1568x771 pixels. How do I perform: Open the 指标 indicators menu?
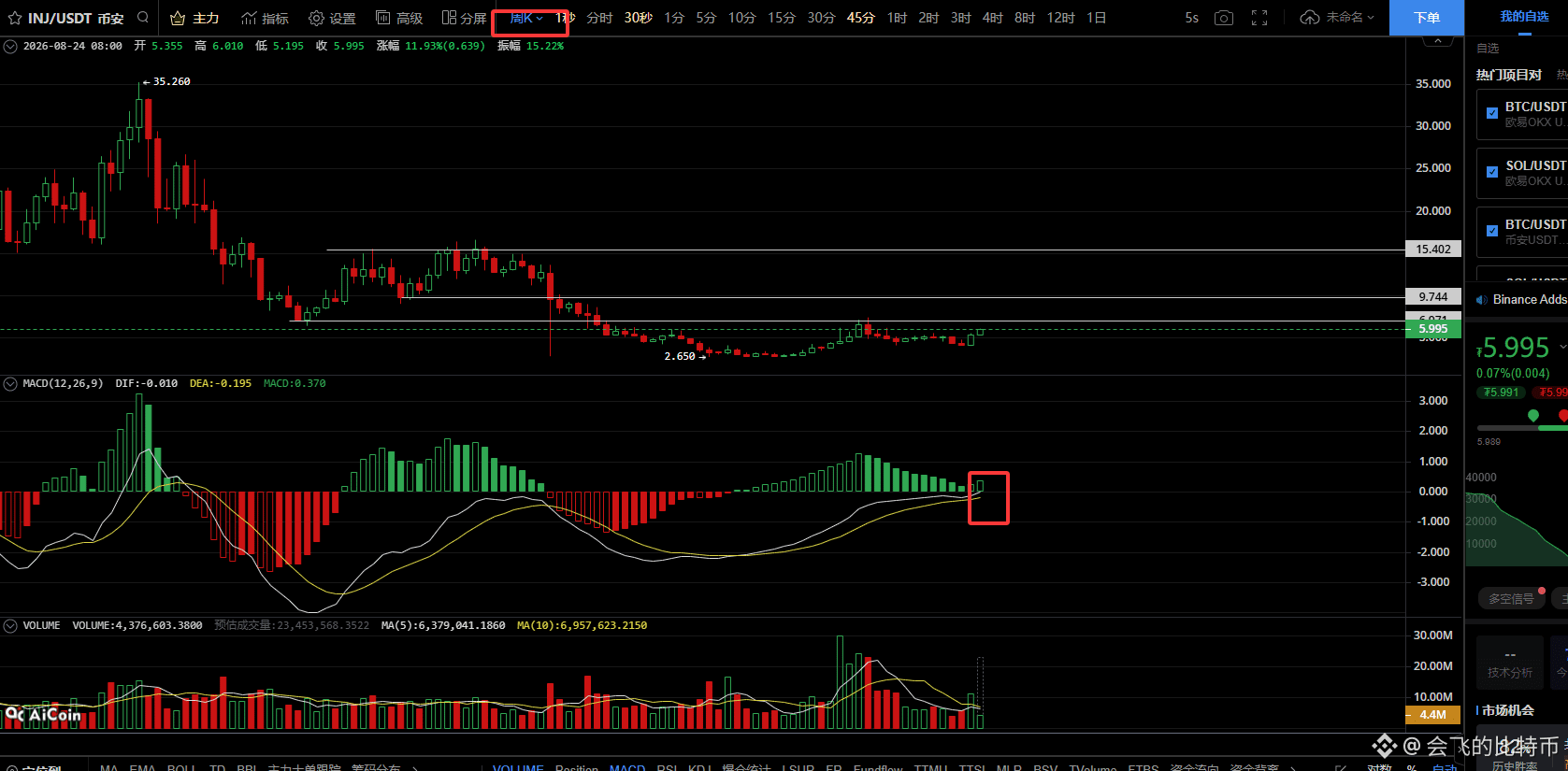(x=265, y=18)
